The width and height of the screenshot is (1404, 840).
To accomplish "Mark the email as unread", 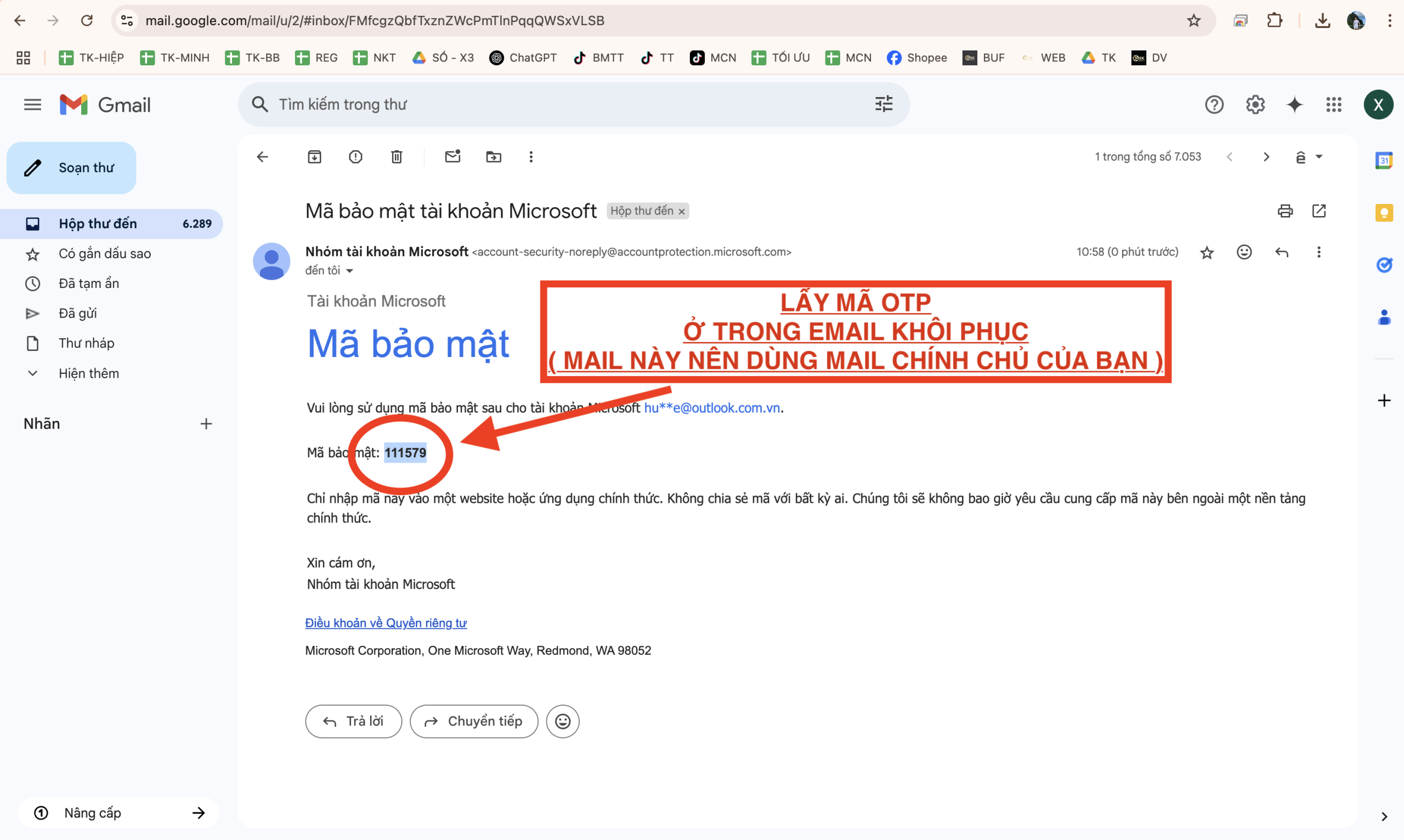I will pyautogui.click(x=452, y=157).
